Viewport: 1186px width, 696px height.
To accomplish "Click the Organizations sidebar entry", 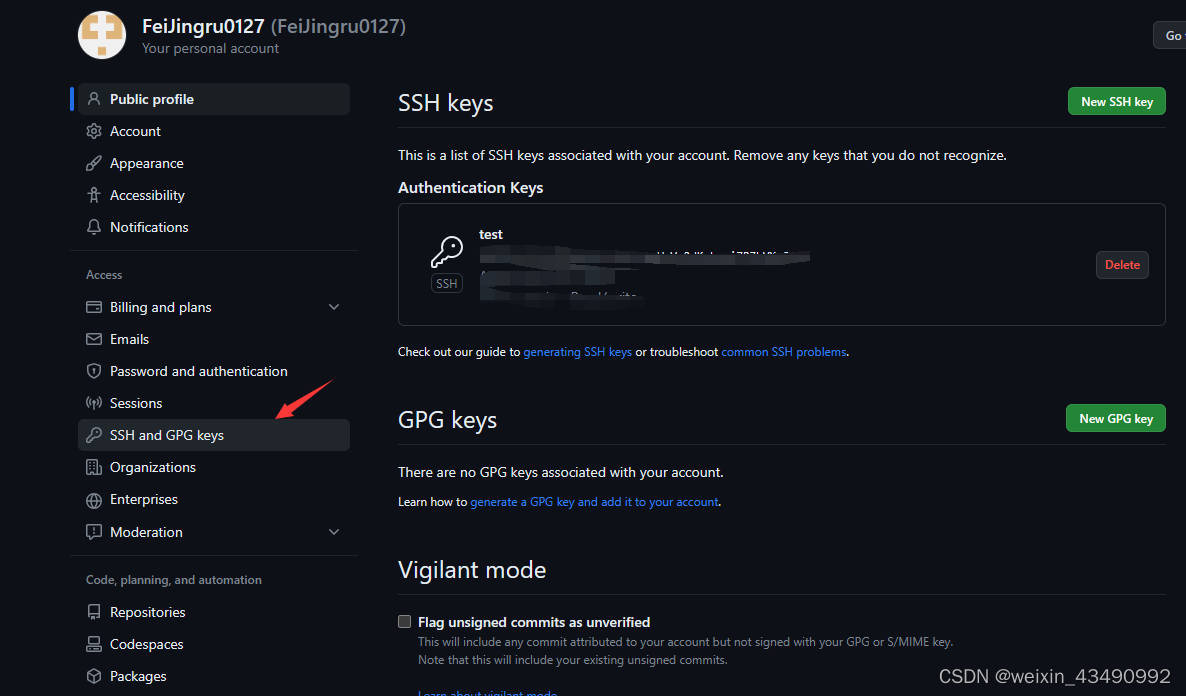I will click(150, 467).
